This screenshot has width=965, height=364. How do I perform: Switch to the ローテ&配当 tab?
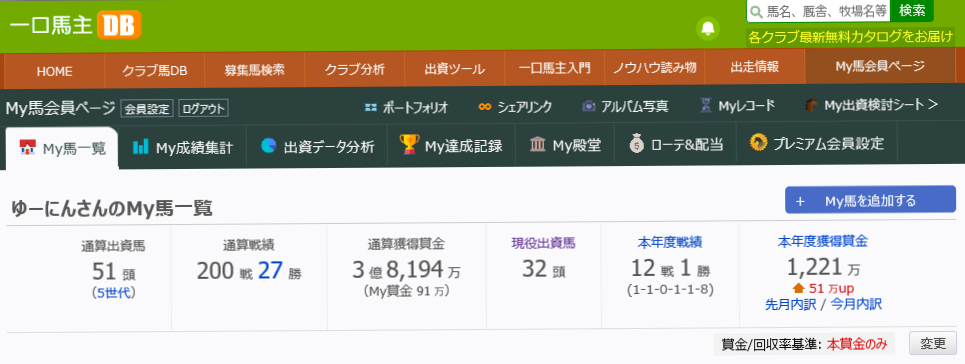click(x=676, y=145)
